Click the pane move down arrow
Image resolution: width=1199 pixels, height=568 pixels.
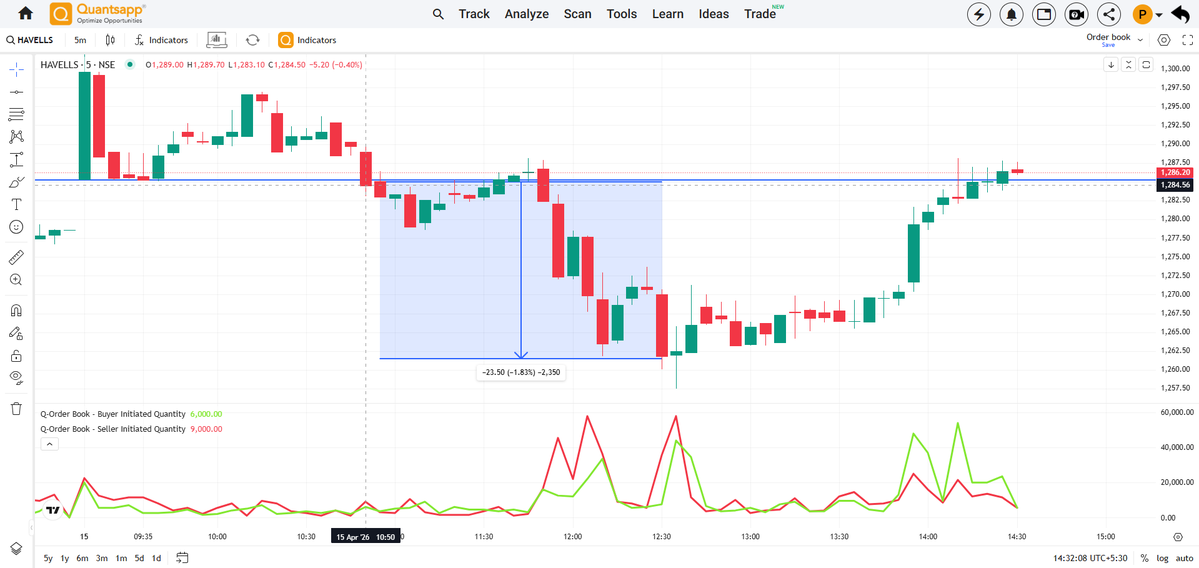point(1111,65)
